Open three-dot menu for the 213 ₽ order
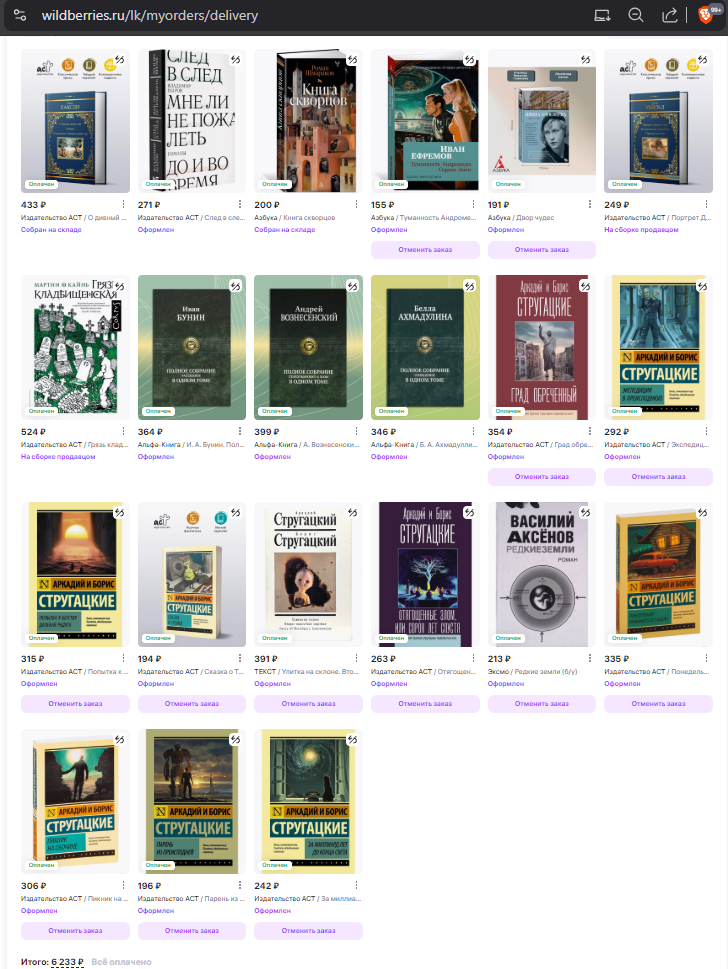The height and width of the screenshot is (969, 728). pyautogui.click(x=590, y=658)
